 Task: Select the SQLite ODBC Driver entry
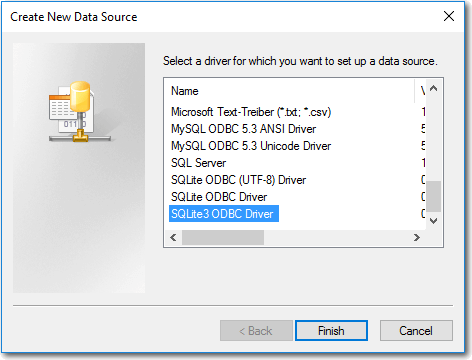tap(219, 197)
